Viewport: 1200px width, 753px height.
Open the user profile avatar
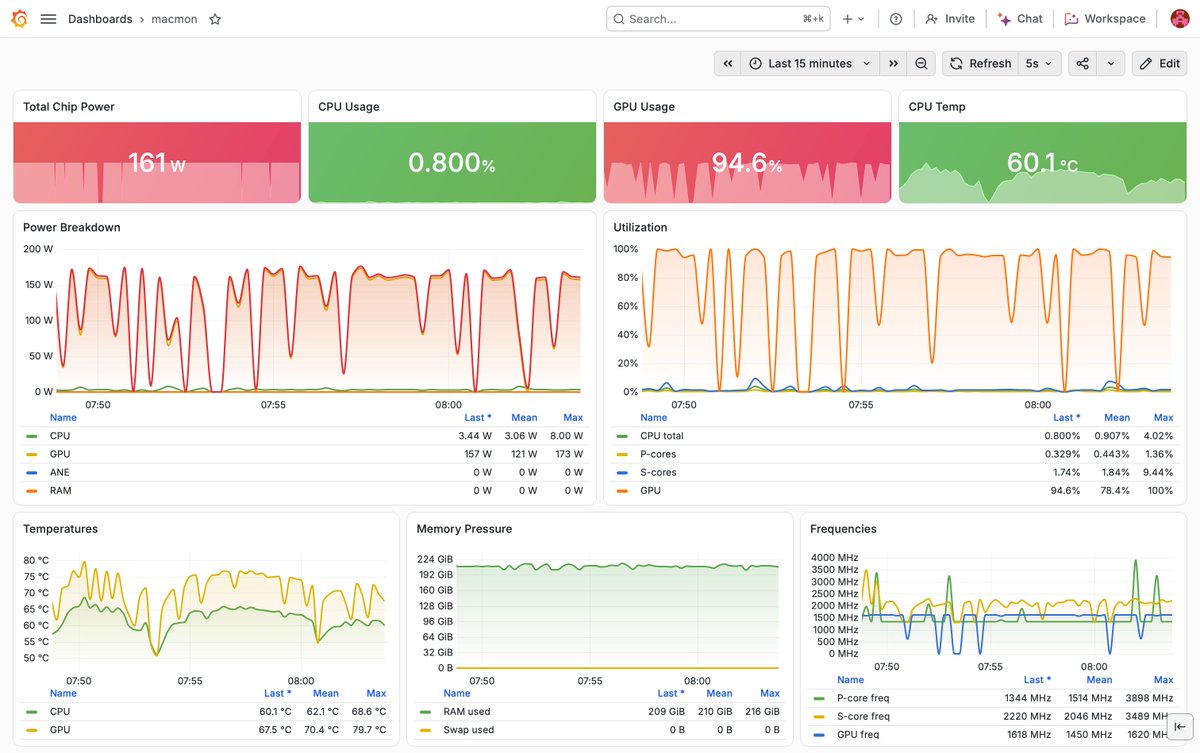pos(1179,19)
